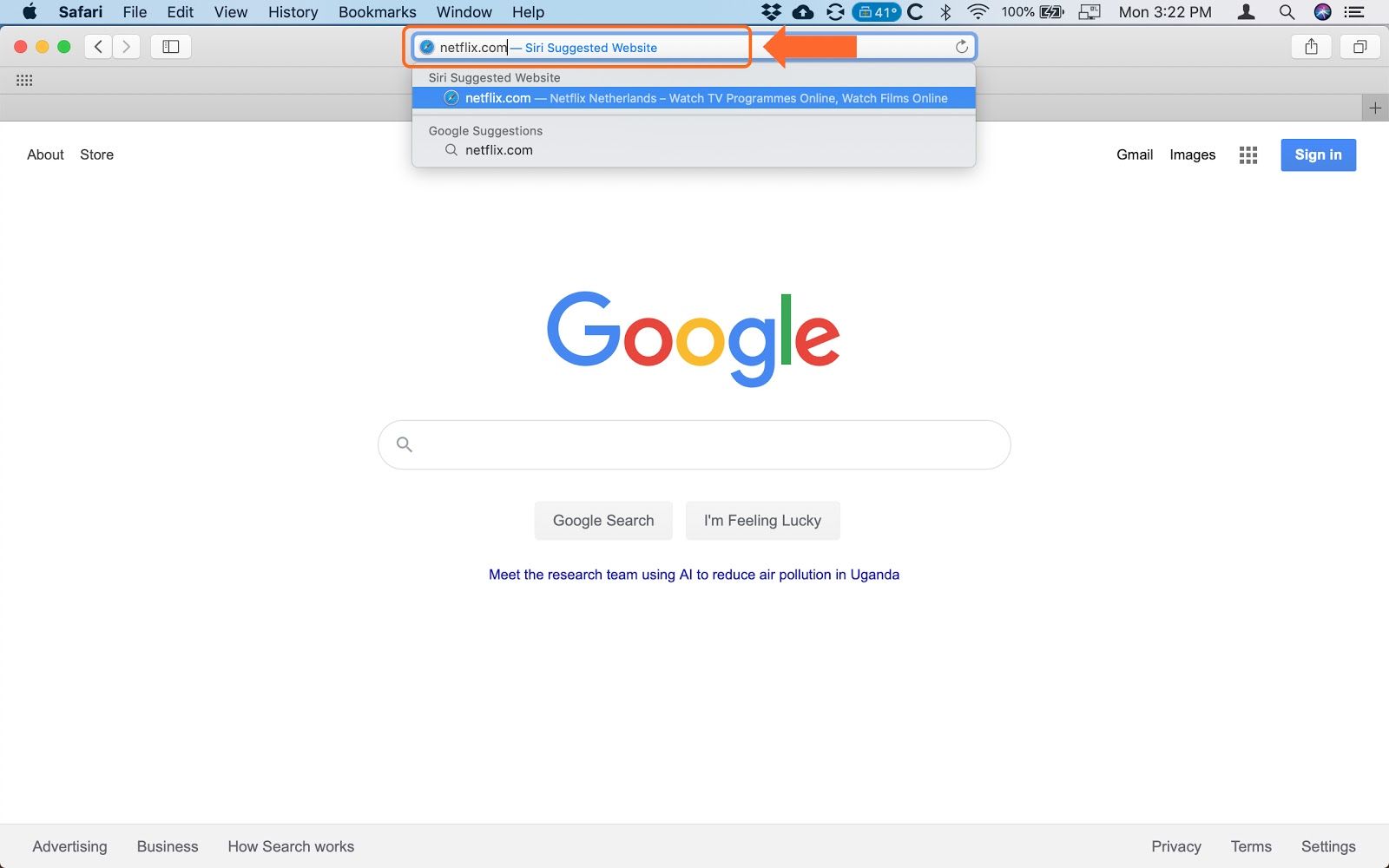The image size is (1389, 868).
Task: Open the display mirroring menu
Action: (x=1089, y=12)
